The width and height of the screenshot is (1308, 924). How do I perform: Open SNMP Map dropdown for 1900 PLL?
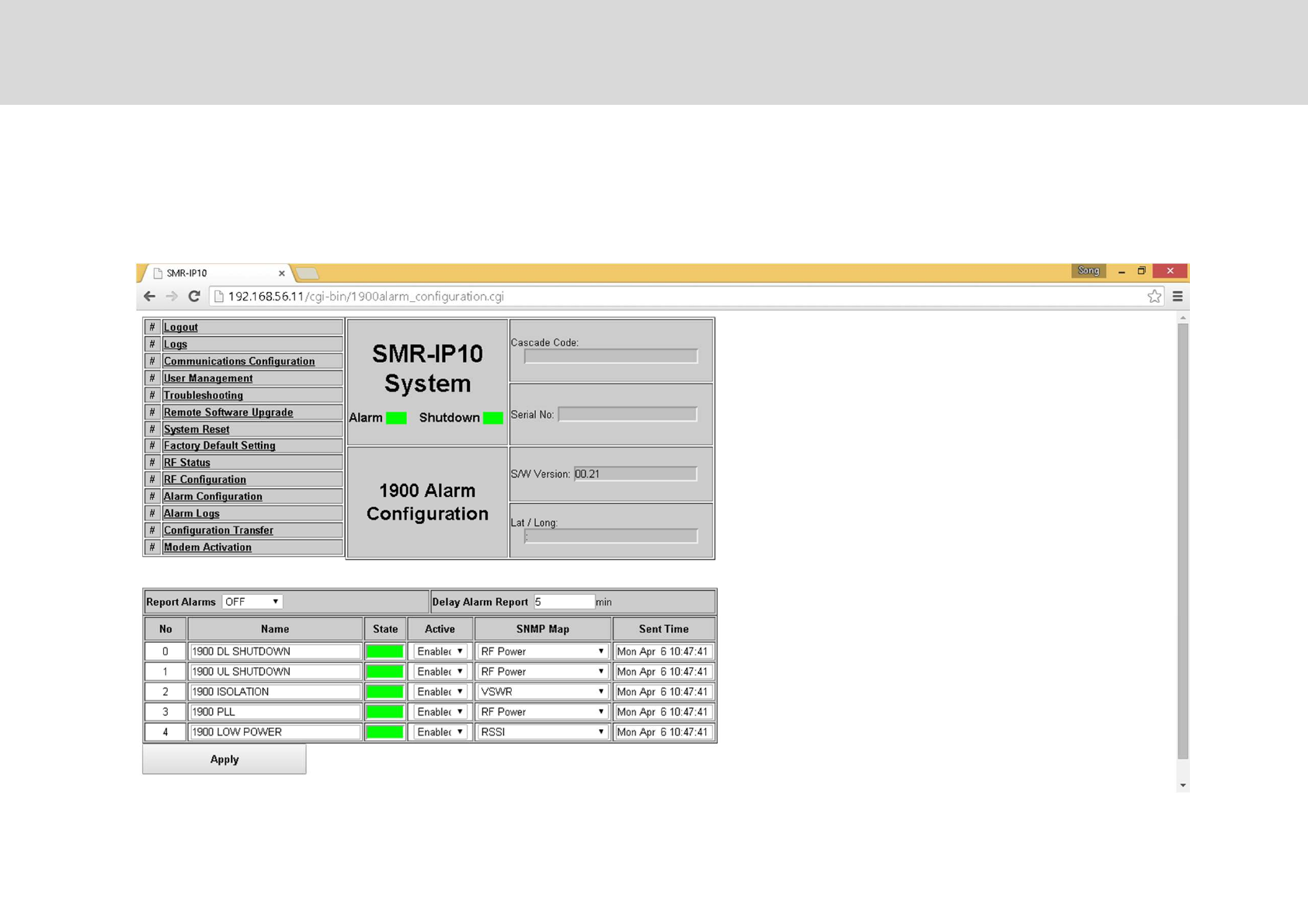(x=542, y=712)
